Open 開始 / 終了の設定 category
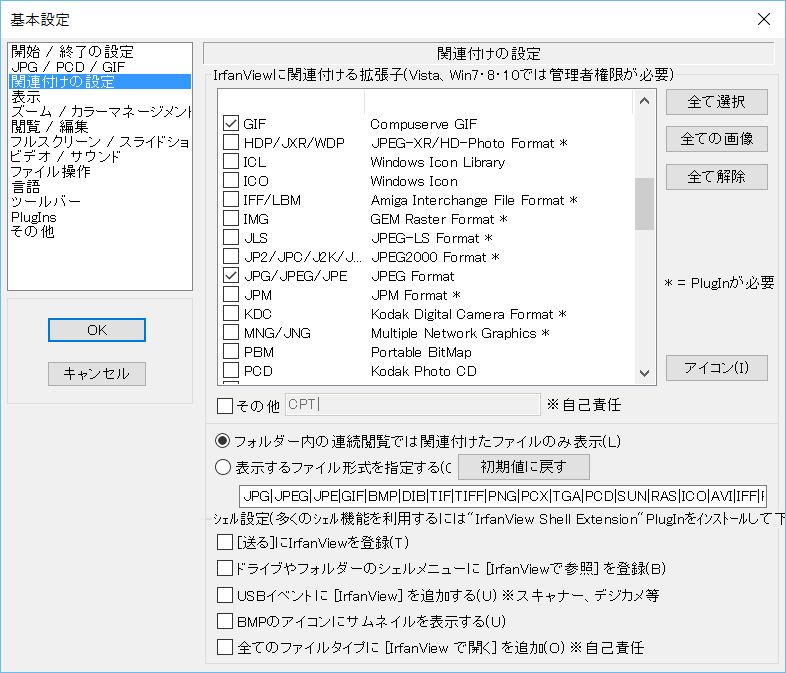Image resolution: width=786 pixels, height=673 pixels. tap(100, 52)
